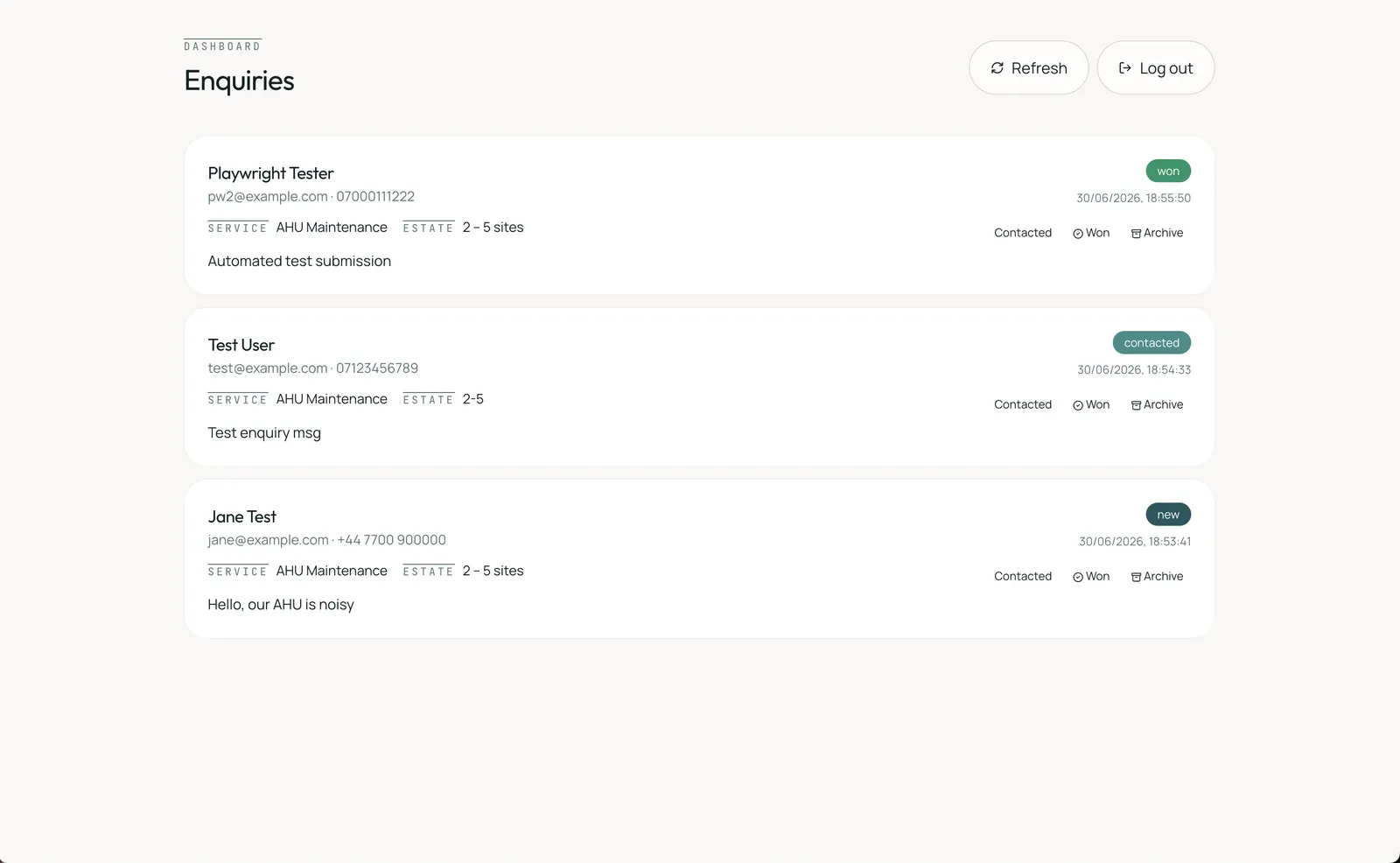Click 'AHU Maintenance' in Test User card
Viewport: 1400px width, 863px height.
(332, 399)
